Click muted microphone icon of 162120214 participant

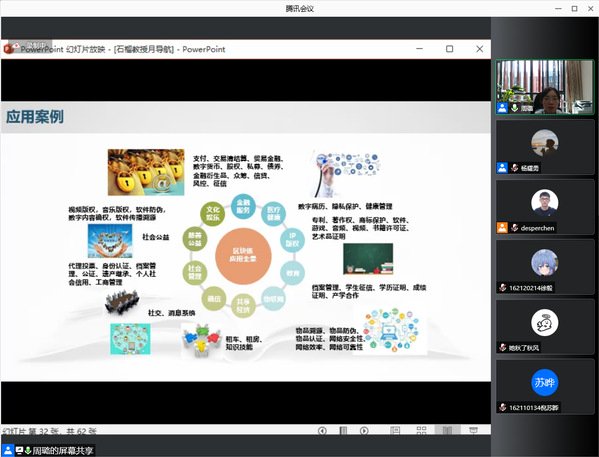(503, 288)
